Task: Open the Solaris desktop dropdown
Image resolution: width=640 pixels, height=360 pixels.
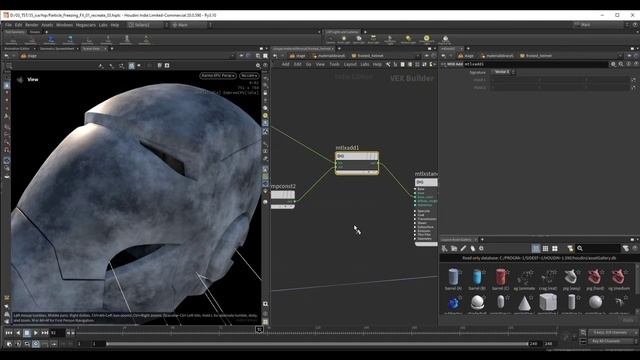Action: (x=147, y=25)
